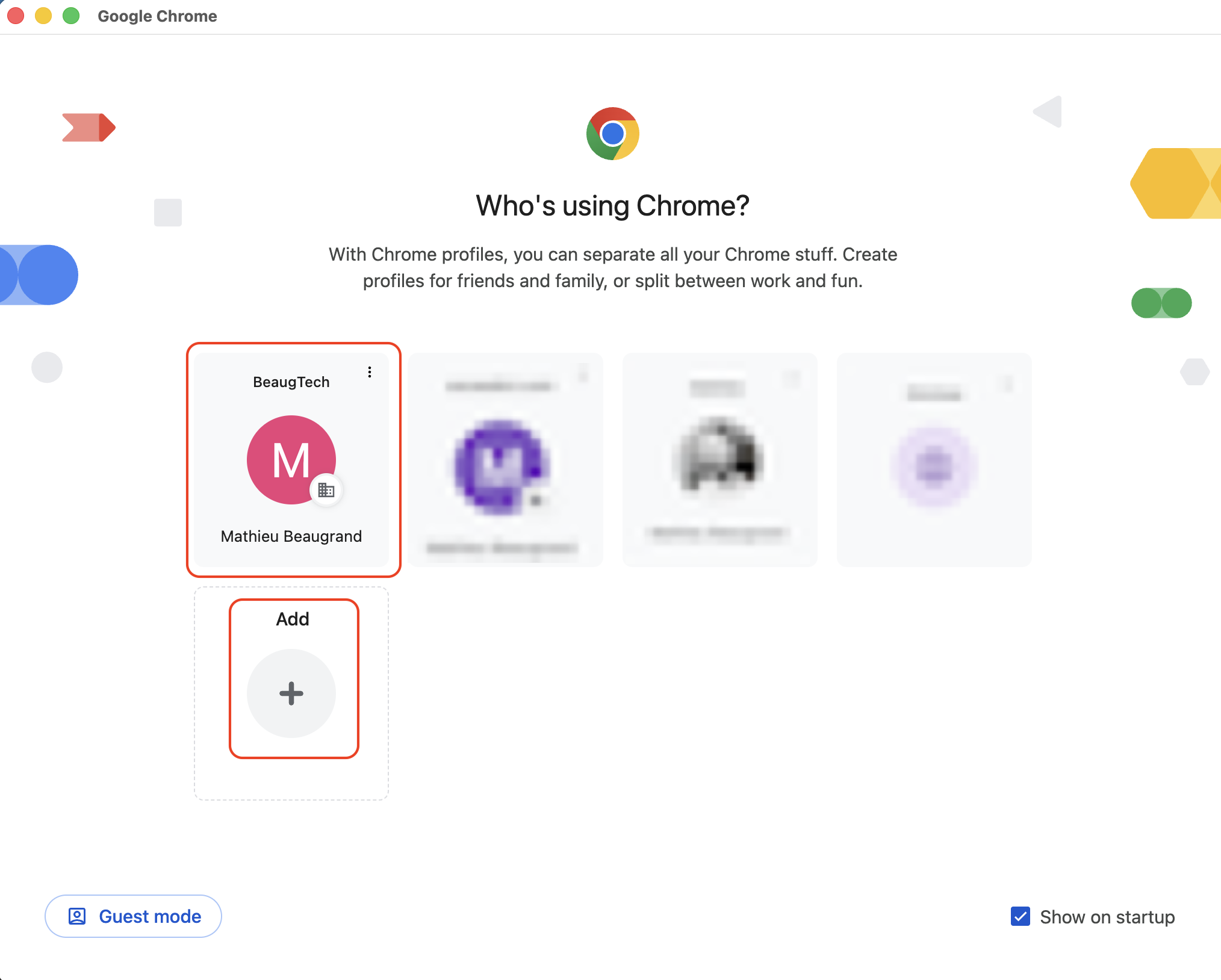Open the profile with light lavender avatar

point(934,466)
